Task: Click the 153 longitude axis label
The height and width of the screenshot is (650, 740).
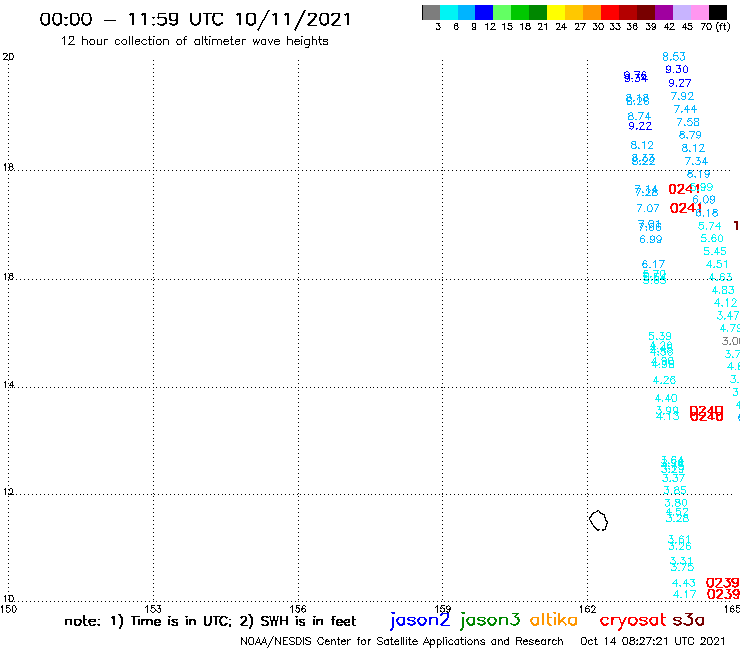Action: (152, 609)
